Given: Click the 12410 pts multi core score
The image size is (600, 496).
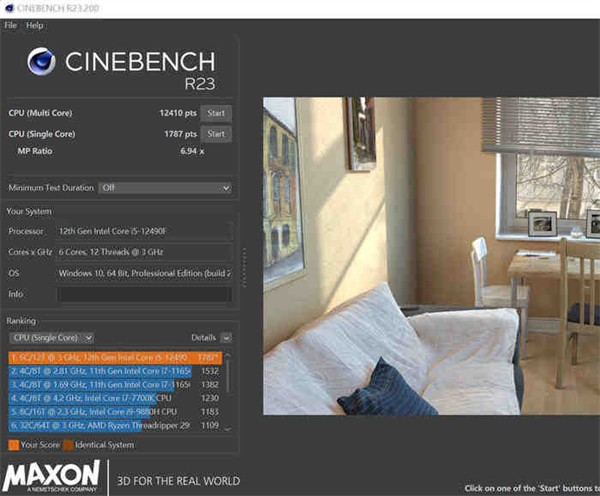Looking at the screenshot, I should coord(178,113).
